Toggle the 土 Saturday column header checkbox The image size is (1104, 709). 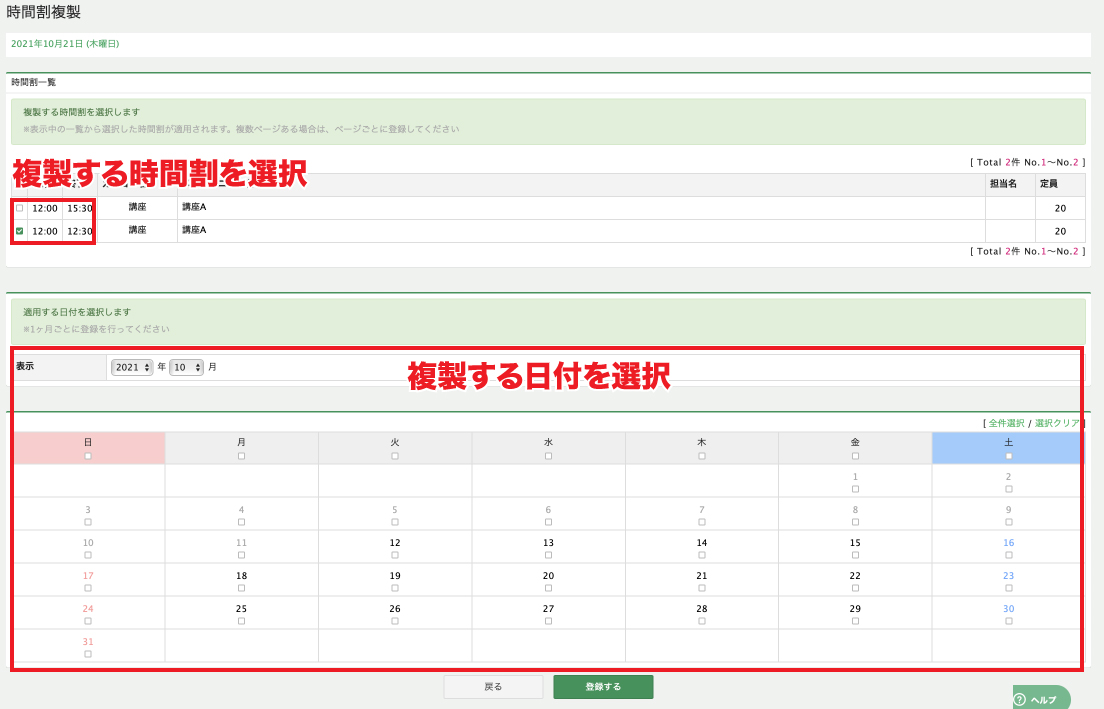(x=1008, y=456)
